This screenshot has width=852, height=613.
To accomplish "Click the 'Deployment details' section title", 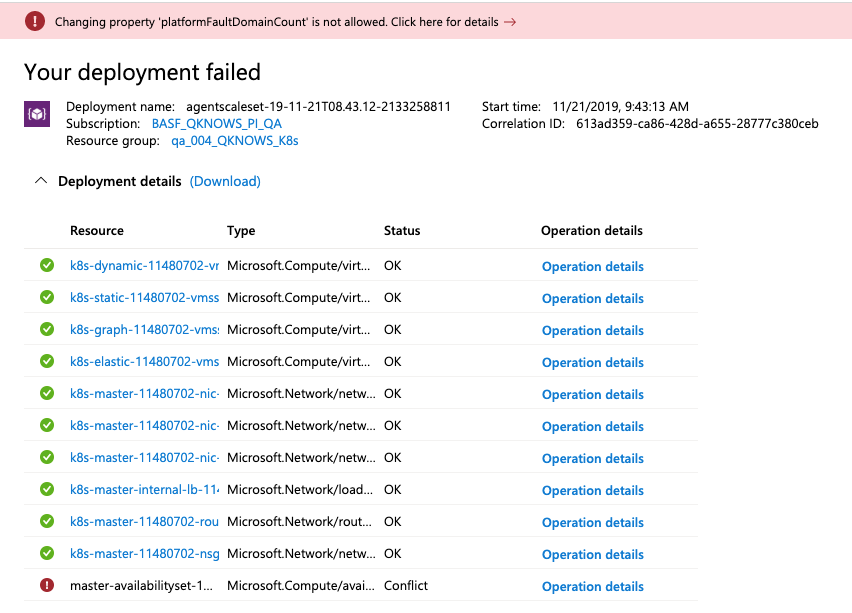I will coord(120,182).
